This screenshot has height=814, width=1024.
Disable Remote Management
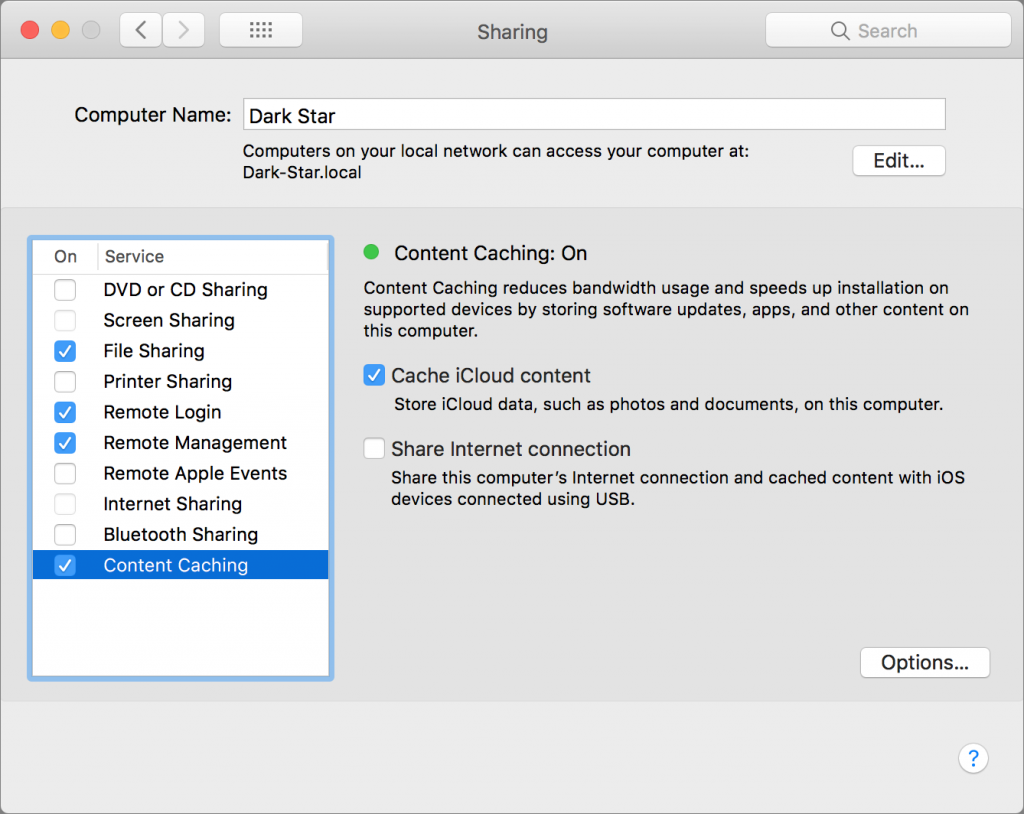pyautogui.click(x=65, y=443)
